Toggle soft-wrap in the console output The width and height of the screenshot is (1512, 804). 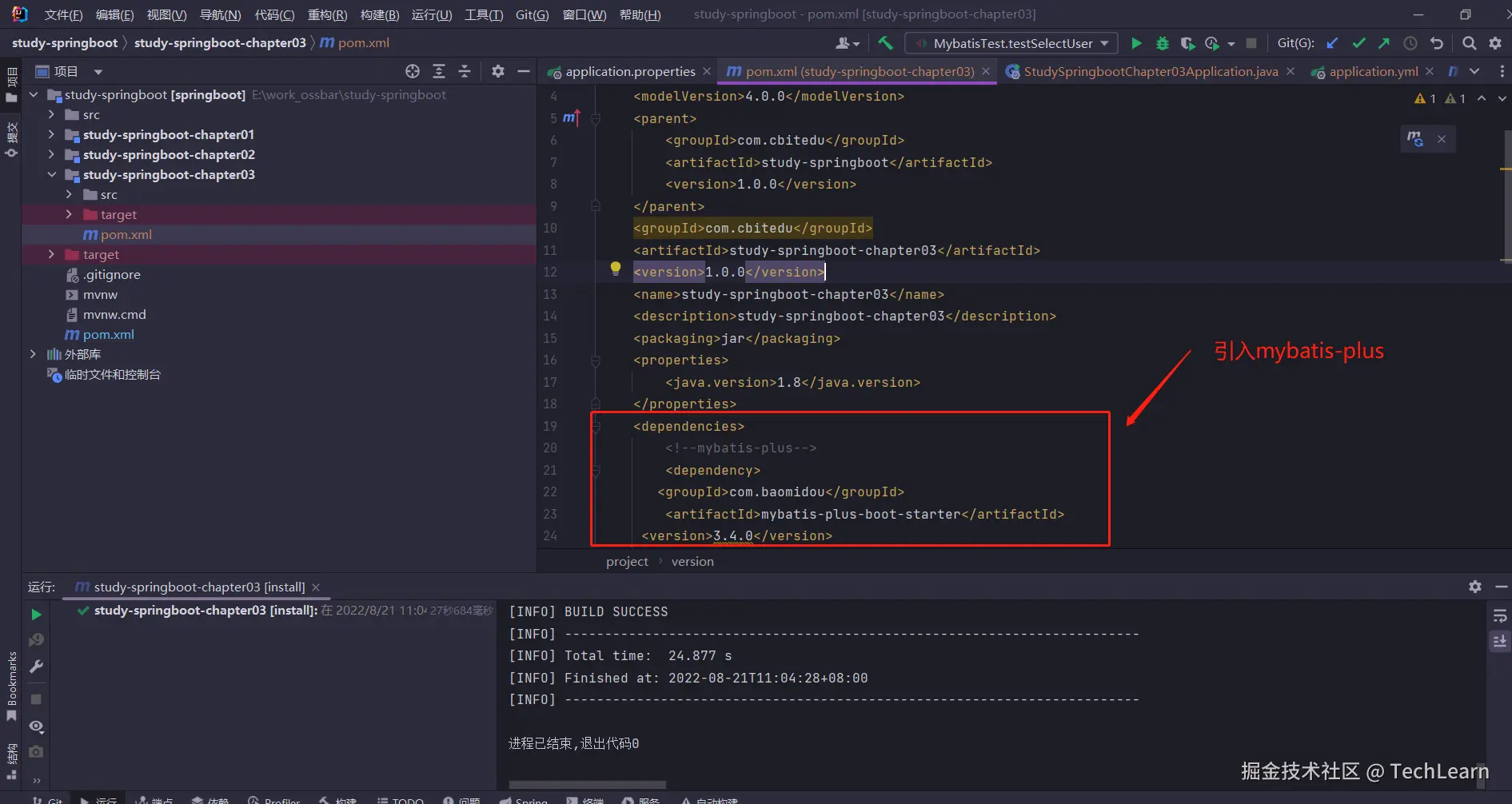[1500, 615]
